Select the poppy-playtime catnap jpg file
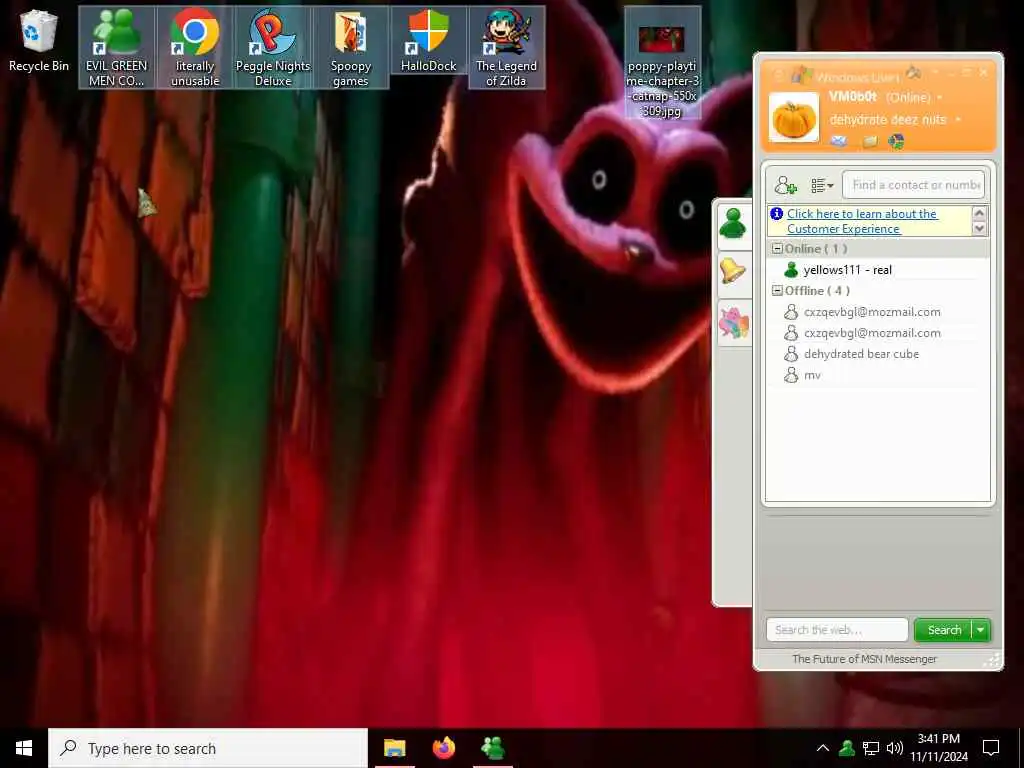 pos(662,63)
